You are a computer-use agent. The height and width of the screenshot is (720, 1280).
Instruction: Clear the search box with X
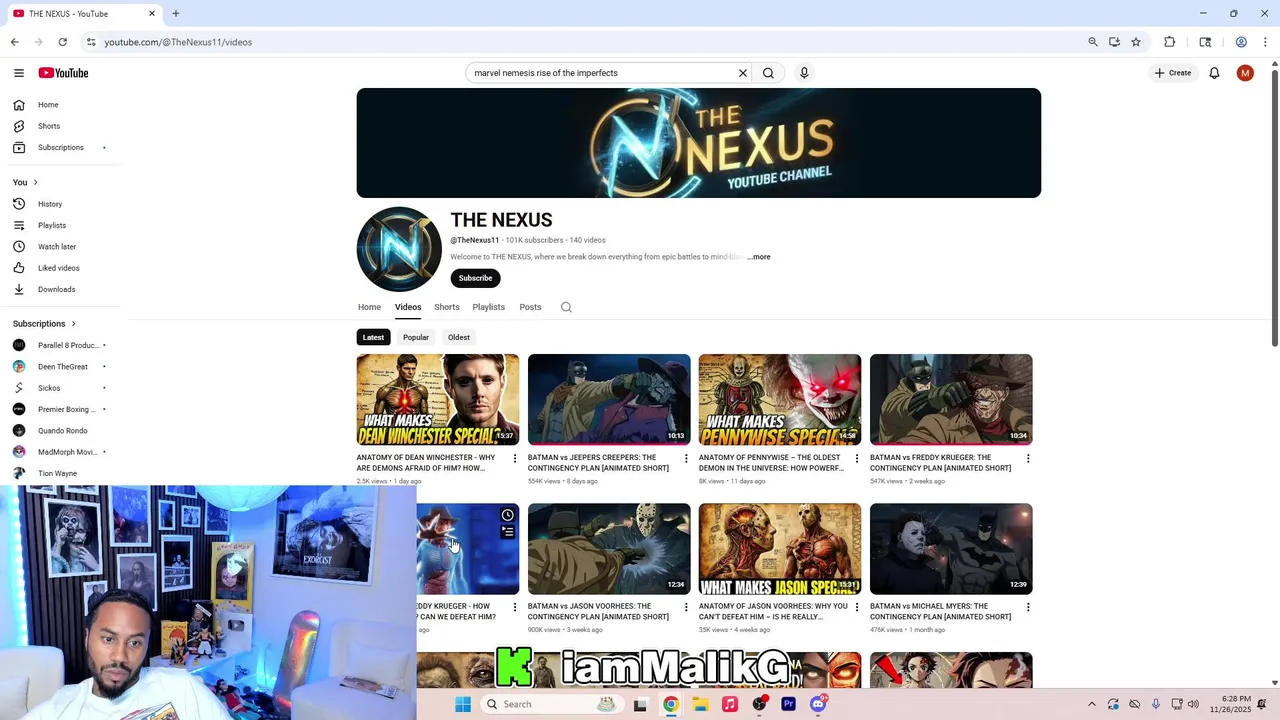[743, 73]
